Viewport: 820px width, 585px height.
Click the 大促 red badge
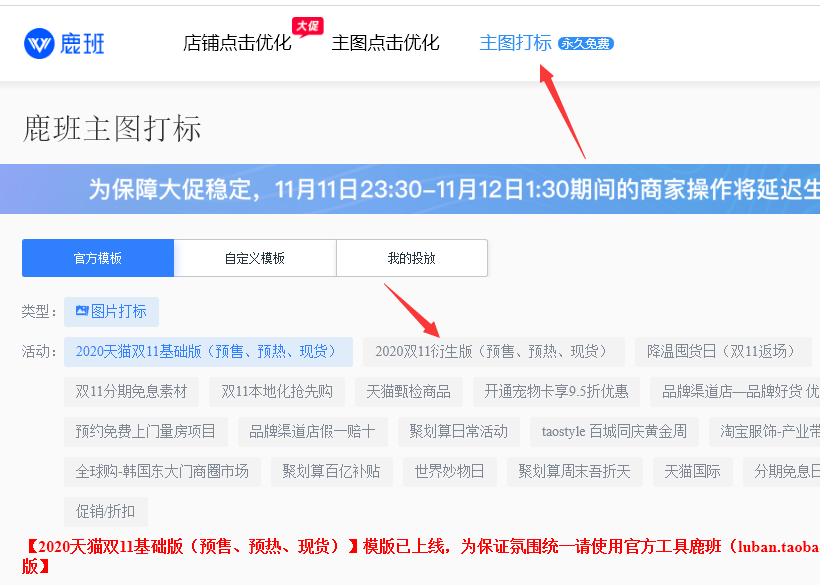click(x=307, y=26)
